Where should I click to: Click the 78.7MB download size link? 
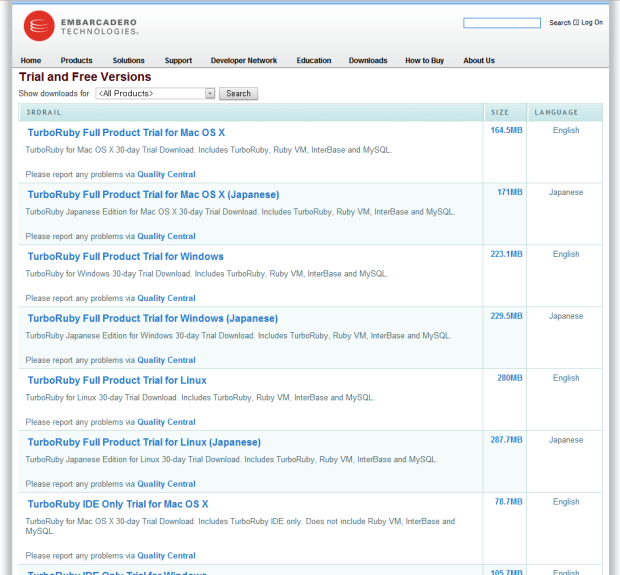point(508,501)
